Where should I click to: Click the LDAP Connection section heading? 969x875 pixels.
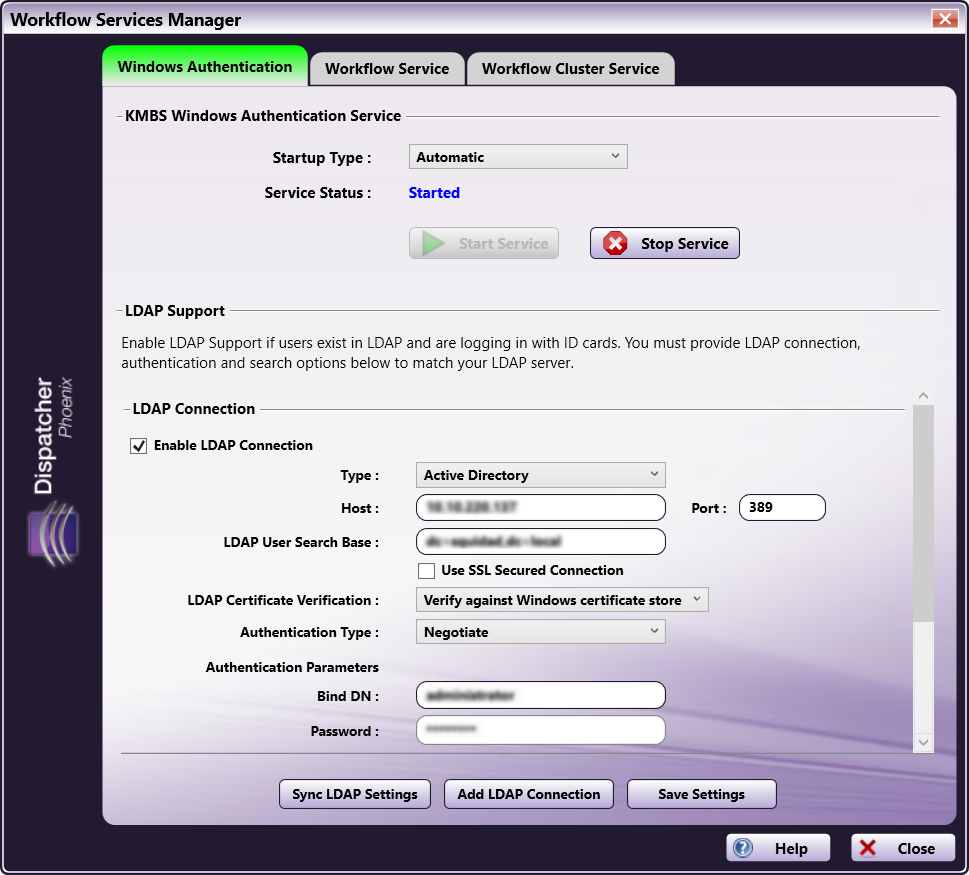pyautogui.click(x=193, y=408)
